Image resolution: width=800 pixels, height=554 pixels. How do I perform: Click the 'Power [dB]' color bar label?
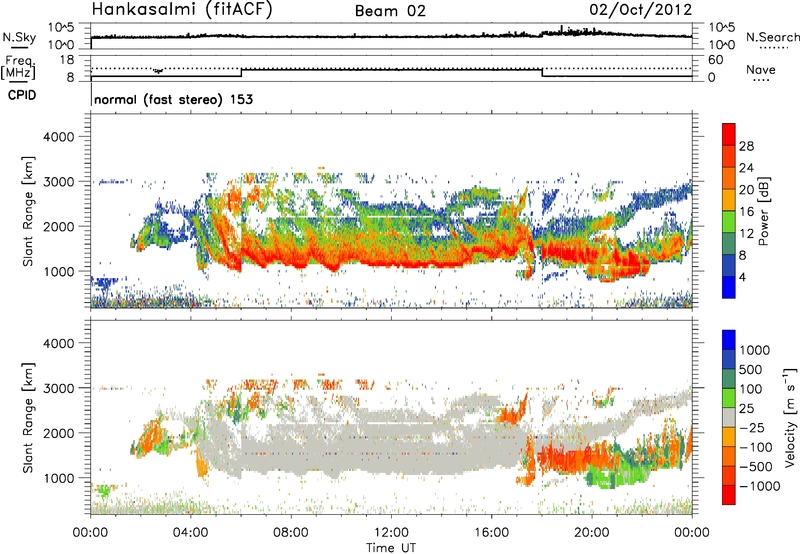764,211
